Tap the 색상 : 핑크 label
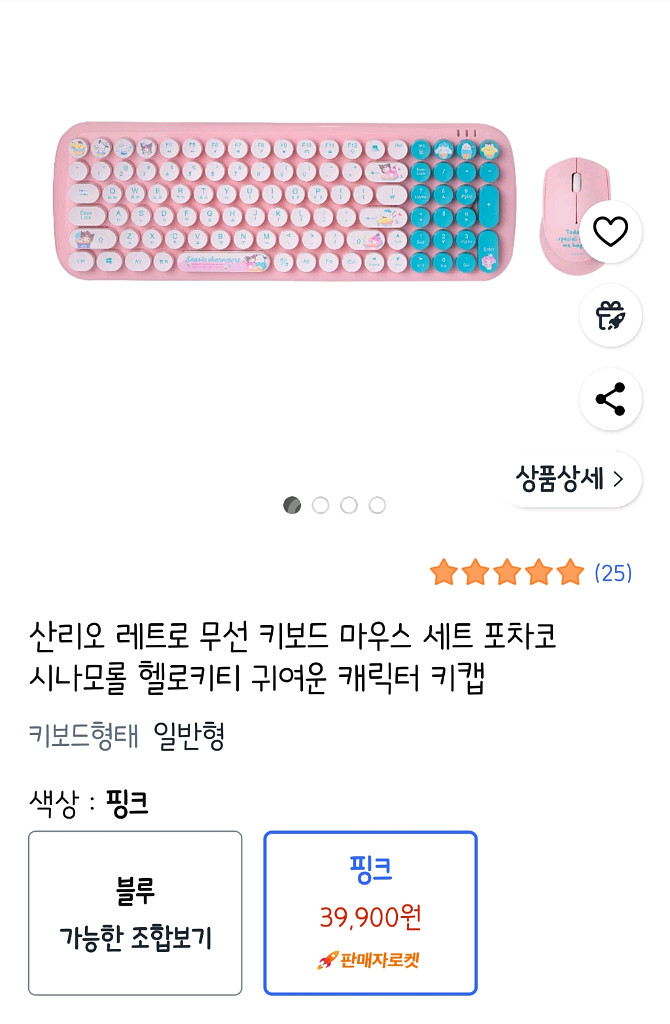 (89, 803)
